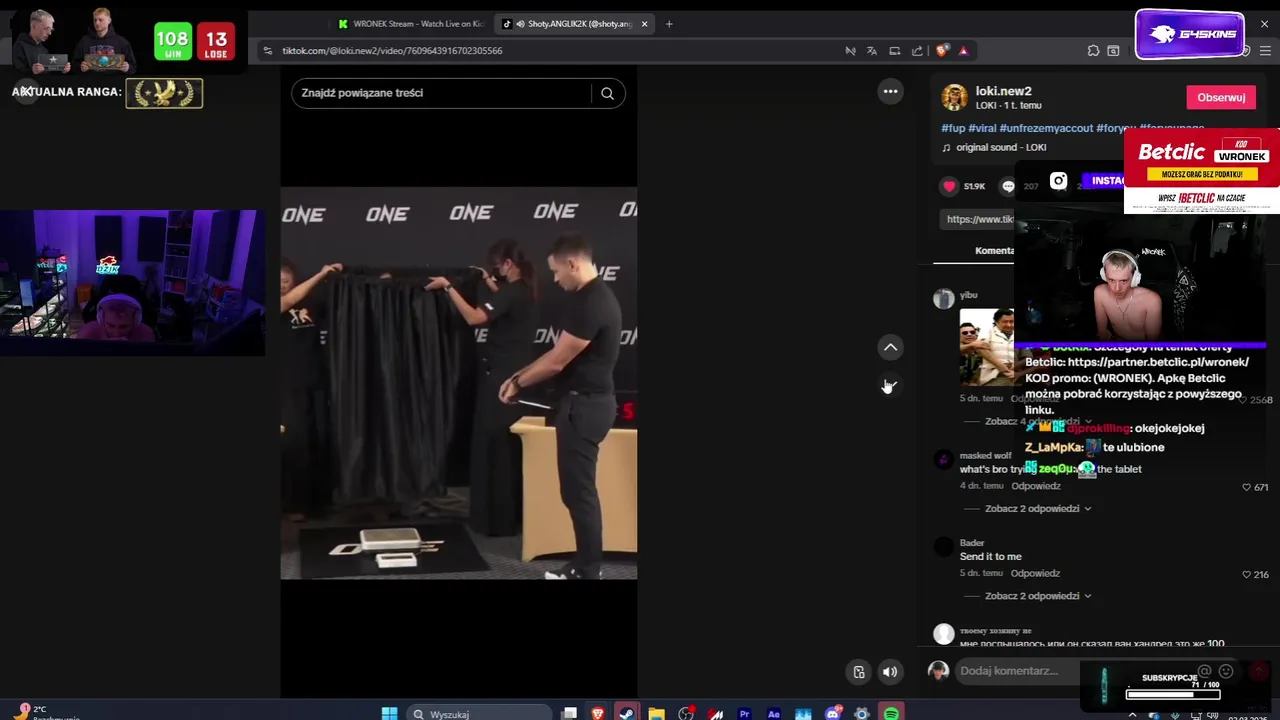Open Steam from the taskbar
The image size is (1280, 720).
[x=627, y=713]
